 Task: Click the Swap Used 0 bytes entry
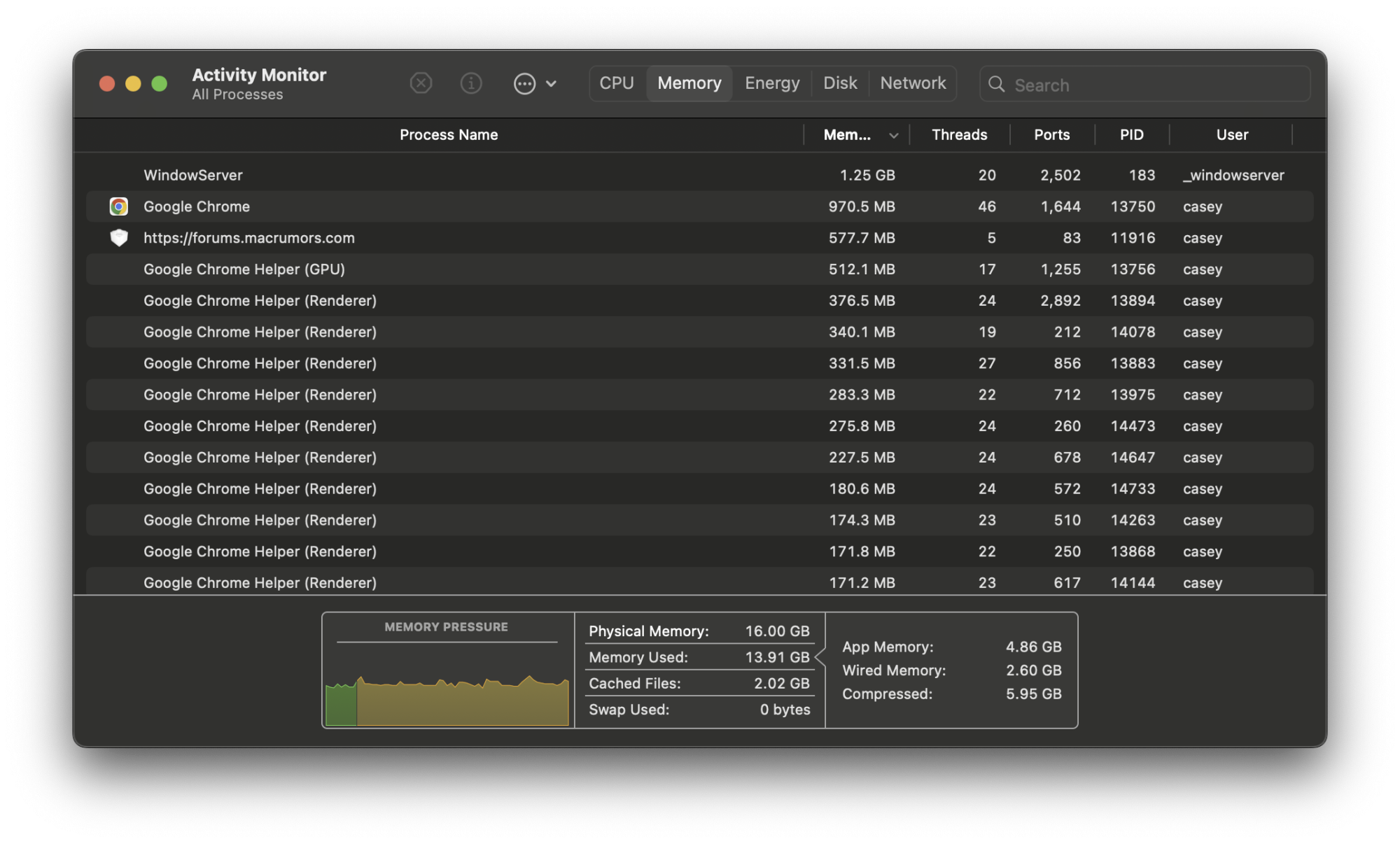(699, 710)
